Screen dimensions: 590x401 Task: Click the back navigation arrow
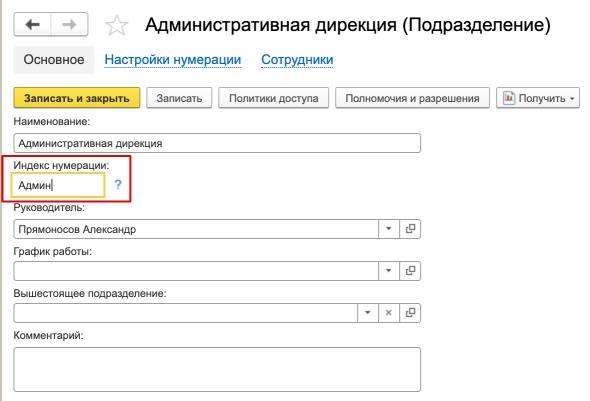click(x=32, y=25)
